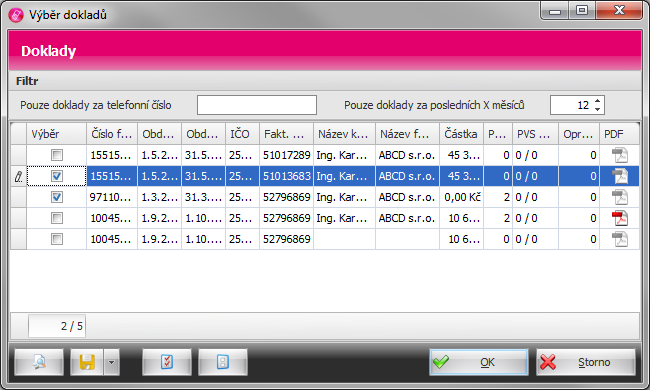Viewport: 650px width, 390px height.
Task: Open PDF icon in the 0,00 Kč row
Action: pyautogui.click(x=620, y=197)
